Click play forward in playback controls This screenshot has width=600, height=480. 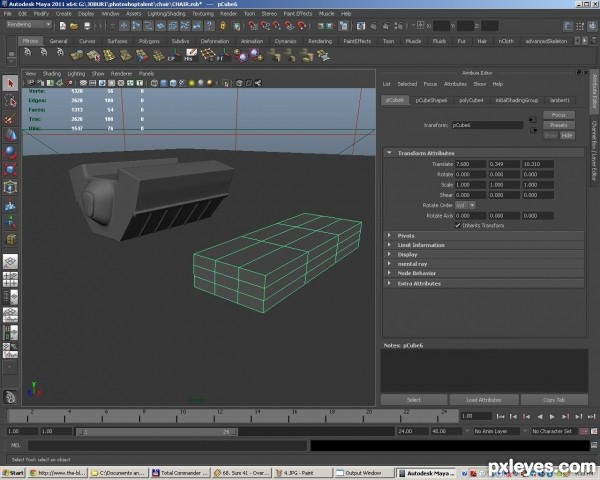click(x=552, y=416)
